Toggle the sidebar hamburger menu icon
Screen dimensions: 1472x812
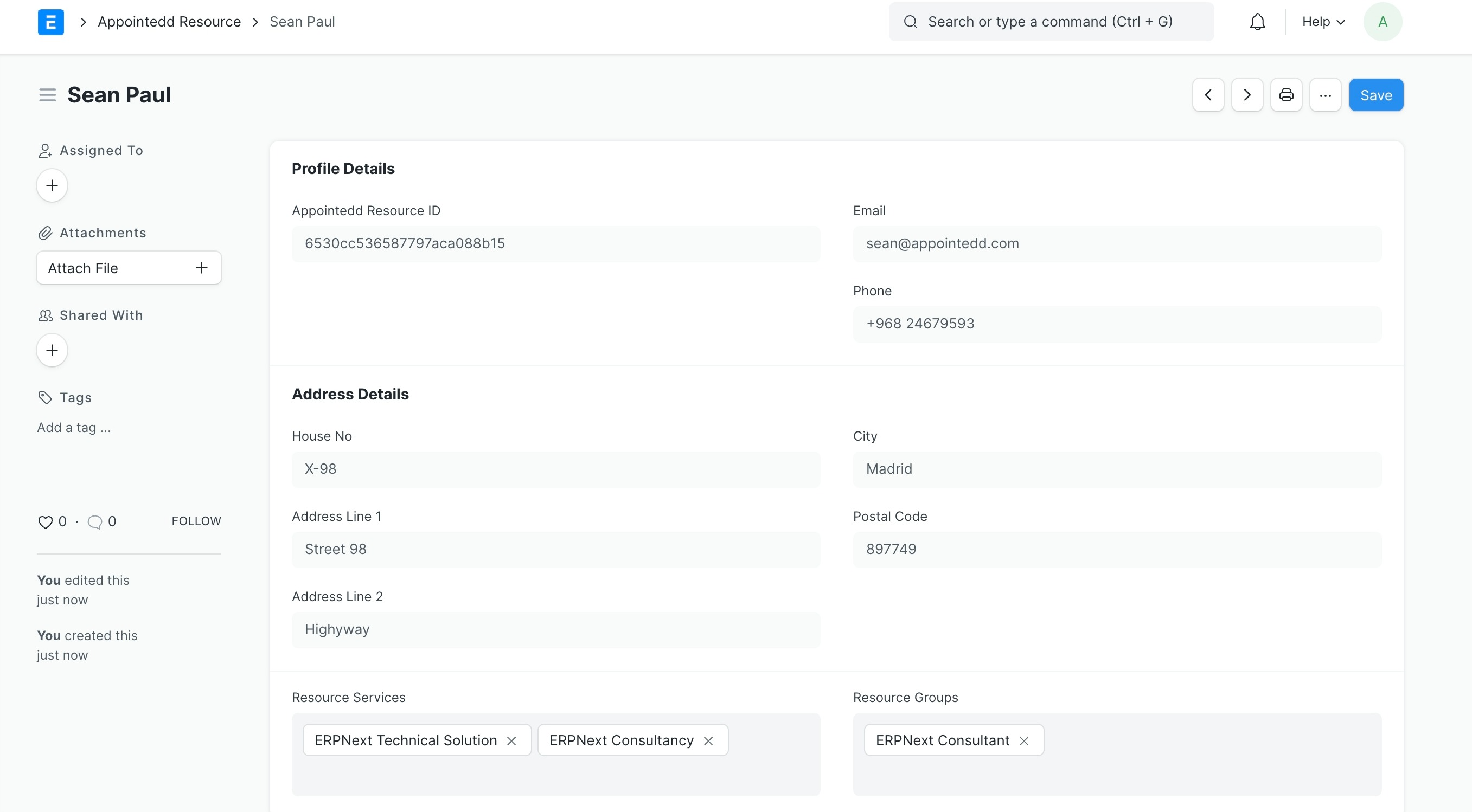click(x=47, y=95)
